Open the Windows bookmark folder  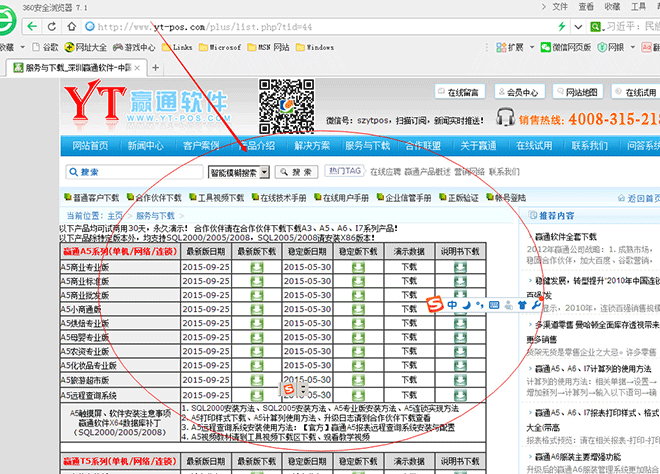(315, 47)
